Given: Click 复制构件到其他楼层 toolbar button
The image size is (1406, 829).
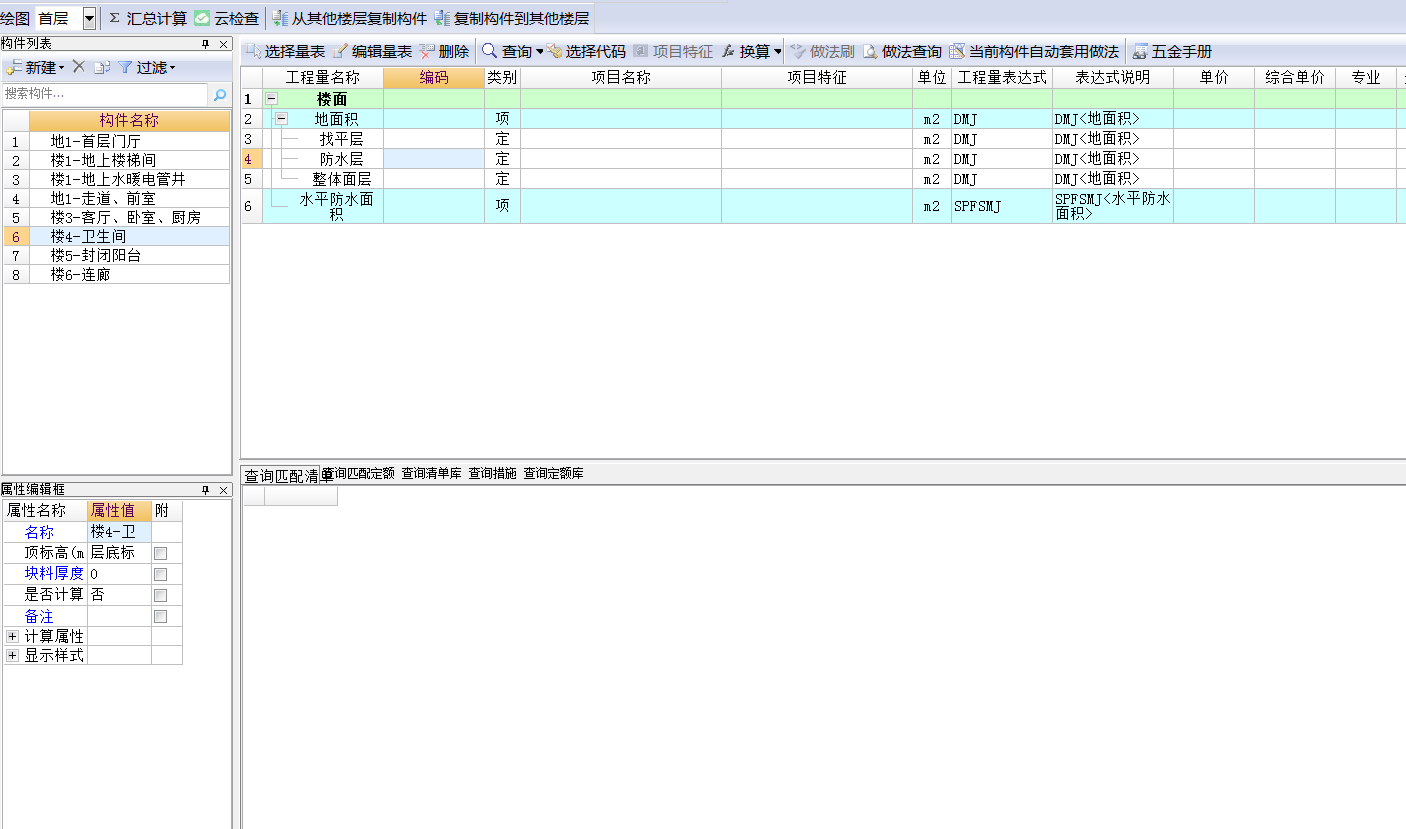Looking at the screenshot, I should pos(511,18).
